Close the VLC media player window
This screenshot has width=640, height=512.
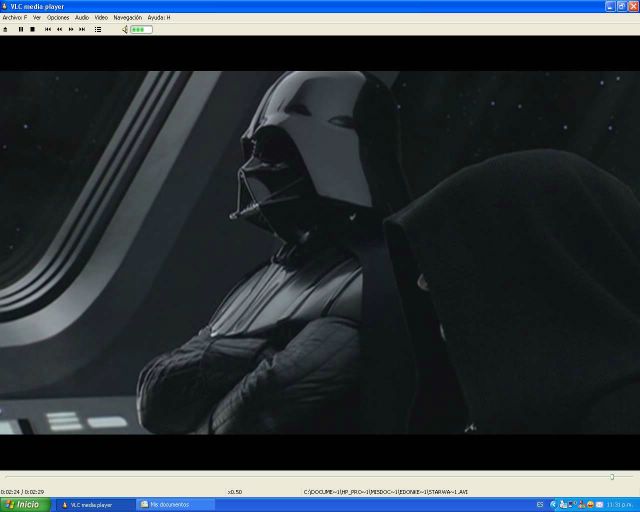(633, 6)
